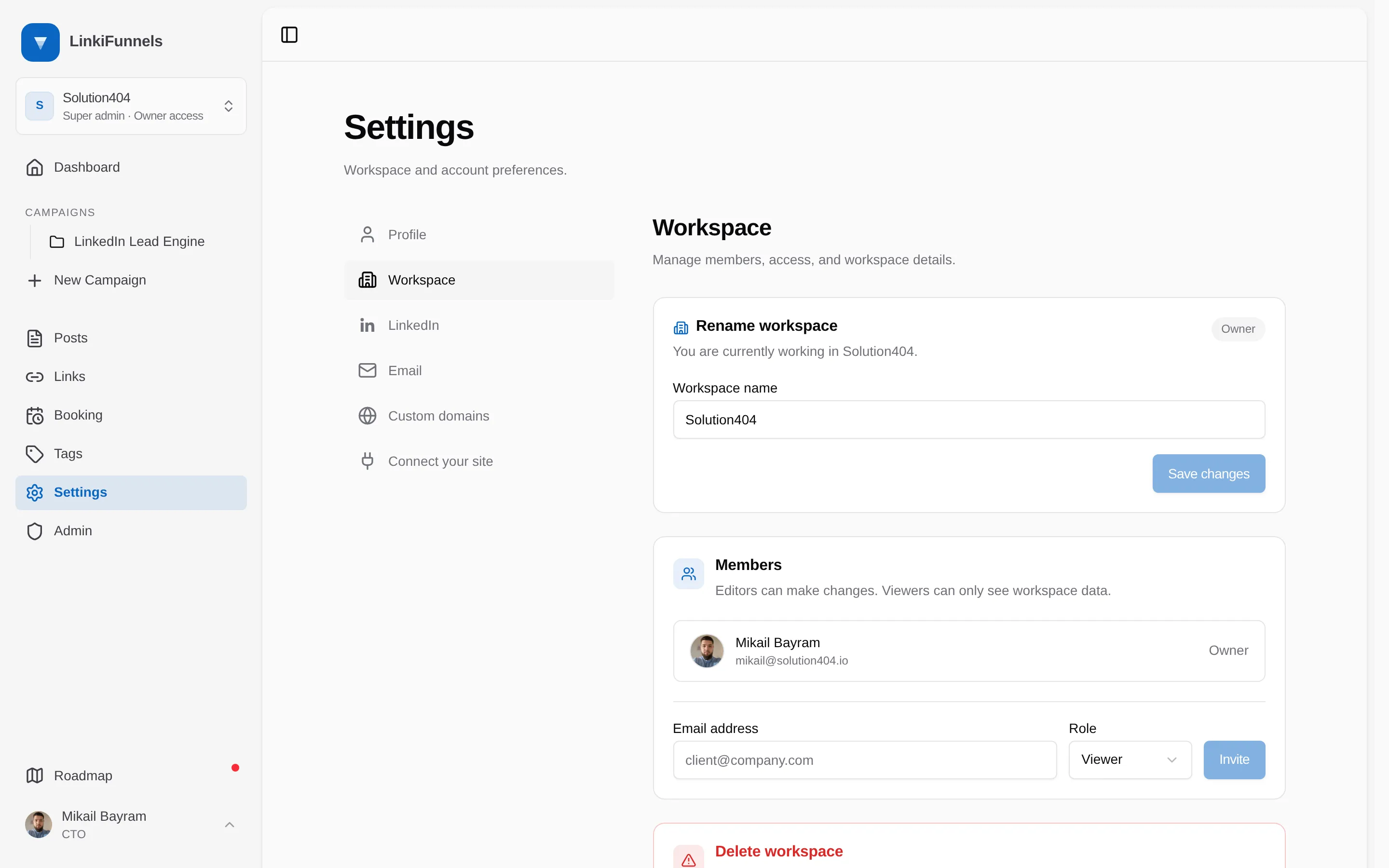Click the New Campaign plus icon
The image size is (1389, 868).
pos(34,280)
